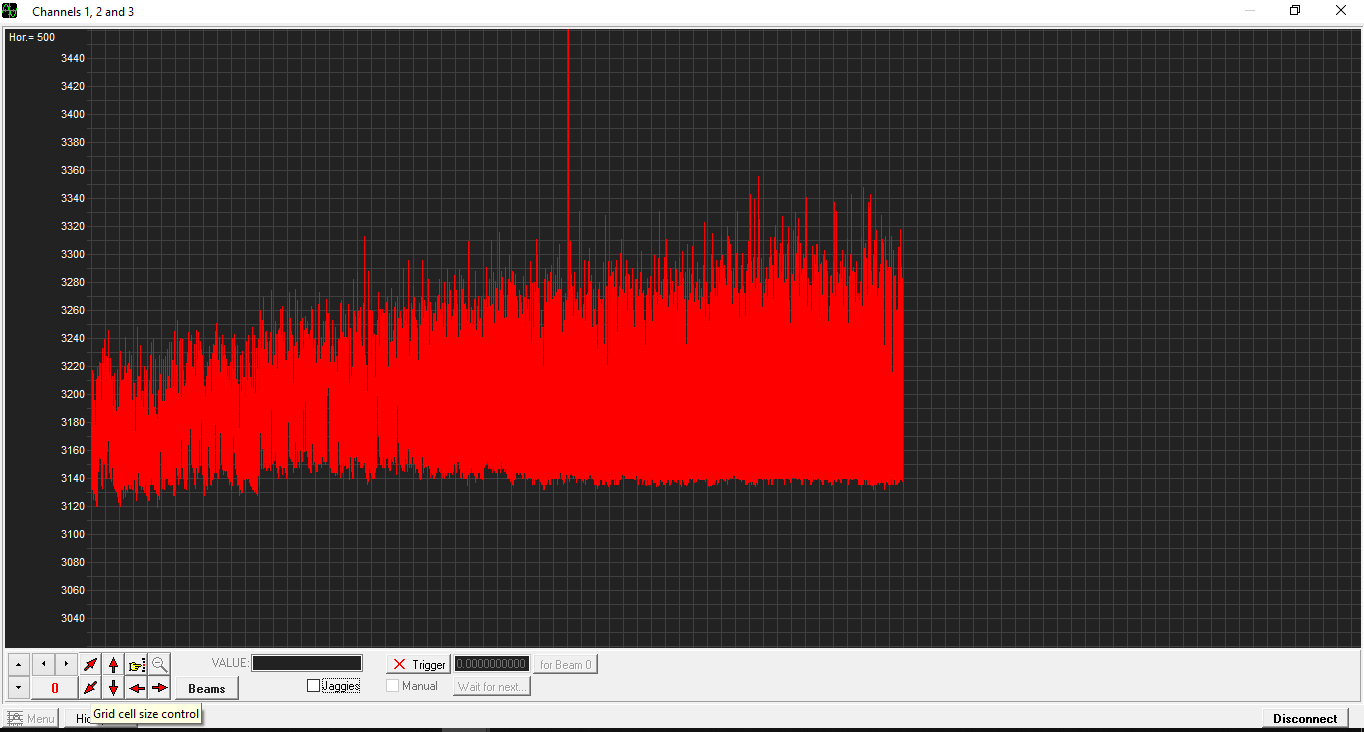Click the small up triangle stepper

point(18,664)
